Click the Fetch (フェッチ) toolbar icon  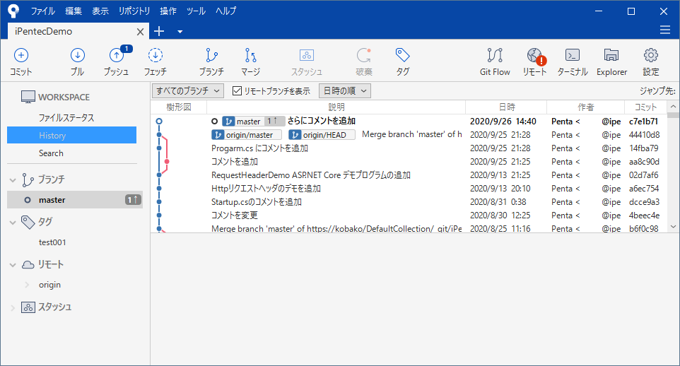[155, 55]
